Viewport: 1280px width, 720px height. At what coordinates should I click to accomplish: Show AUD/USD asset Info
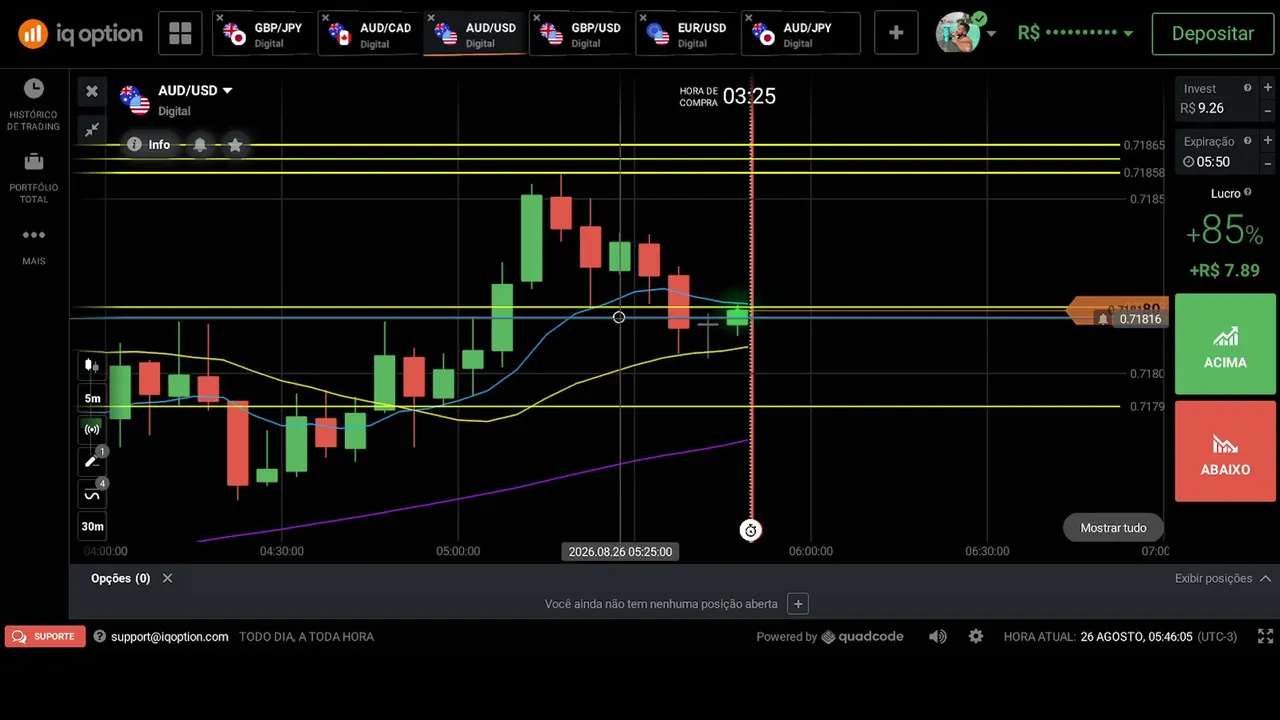[x=149, y=145]
